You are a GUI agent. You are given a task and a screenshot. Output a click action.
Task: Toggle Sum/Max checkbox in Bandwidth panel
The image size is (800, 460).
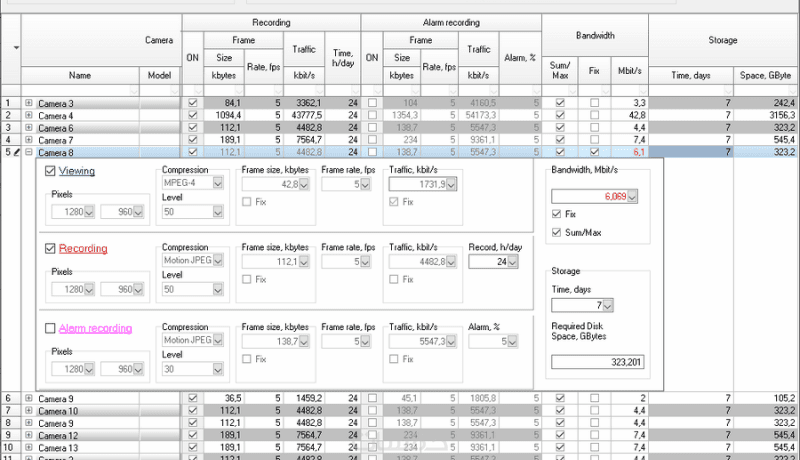pos(557,233)
